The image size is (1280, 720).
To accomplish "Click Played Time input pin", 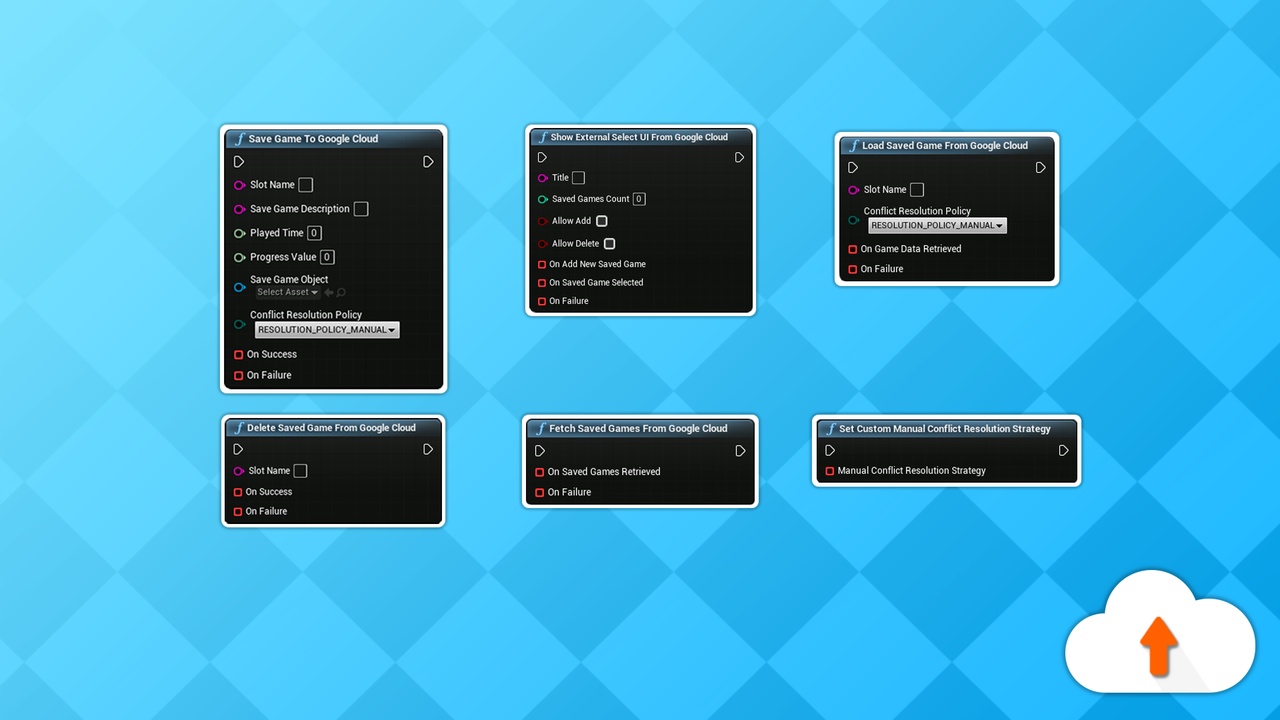I will click(x=240, y=233).
